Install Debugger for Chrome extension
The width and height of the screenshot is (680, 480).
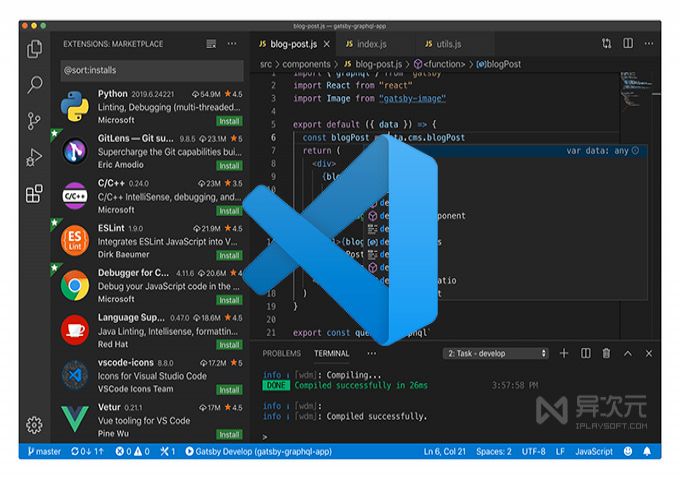tap(229, 300)
